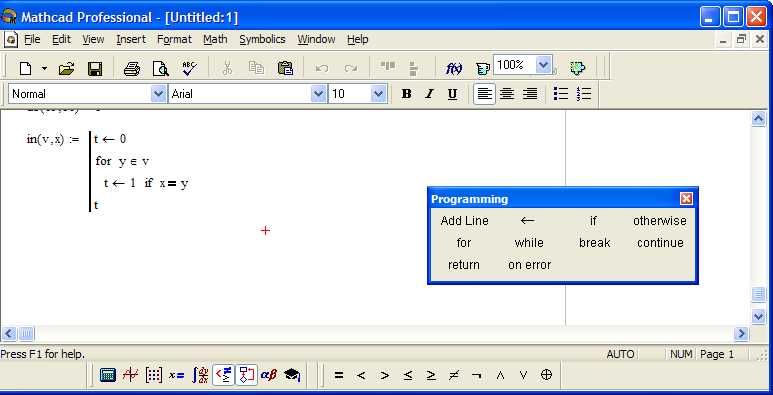The width and height of the screenshot is (773, 395).
Task: Open the New worksheet template dropdown arrow
Action: coord(44,68)
